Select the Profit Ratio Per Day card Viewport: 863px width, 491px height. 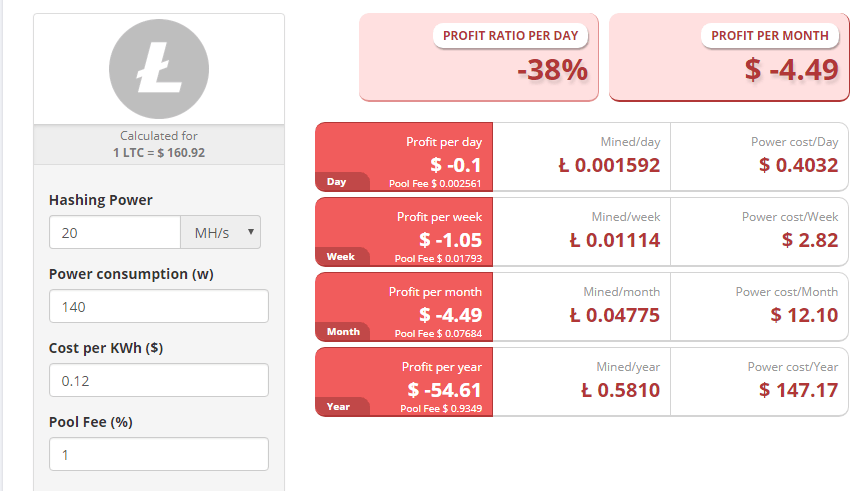pos(479,57)
